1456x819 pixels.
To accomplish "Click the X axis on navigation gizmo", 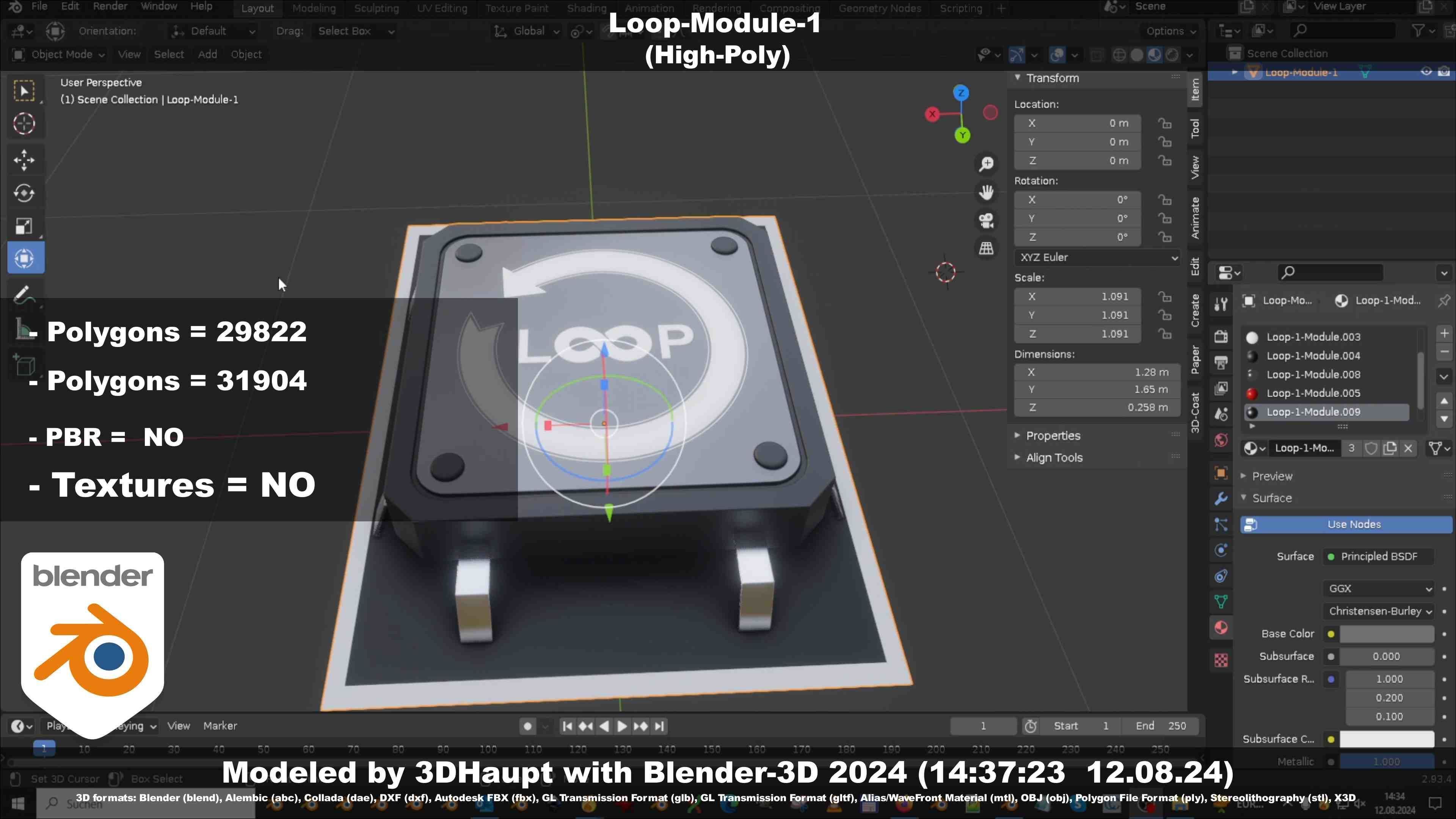I will coord(932,114).
